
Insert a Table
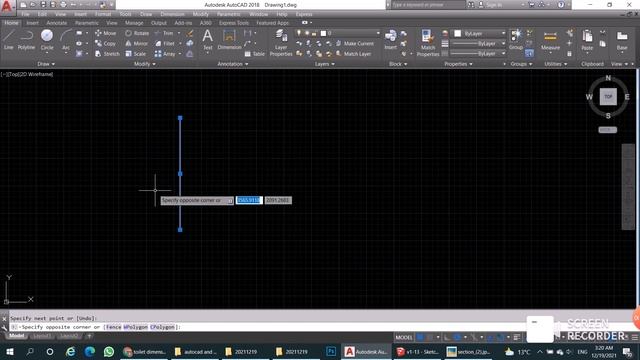tap(254, 54)
